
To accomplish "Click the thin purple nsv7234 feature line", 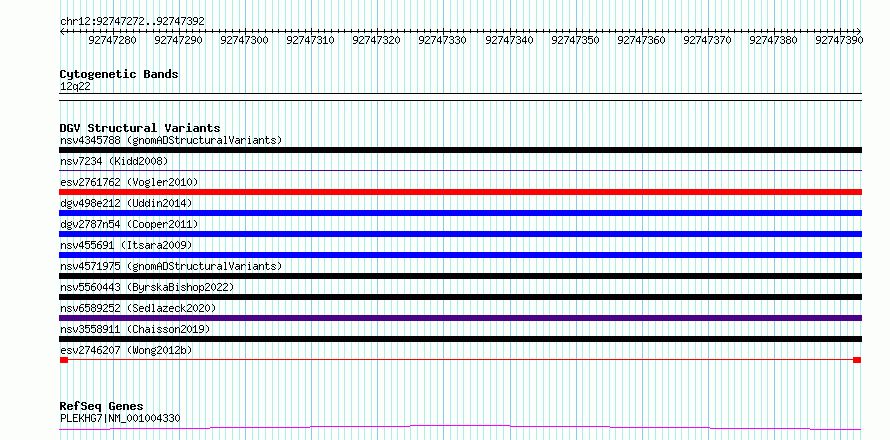I will (460, 170).
